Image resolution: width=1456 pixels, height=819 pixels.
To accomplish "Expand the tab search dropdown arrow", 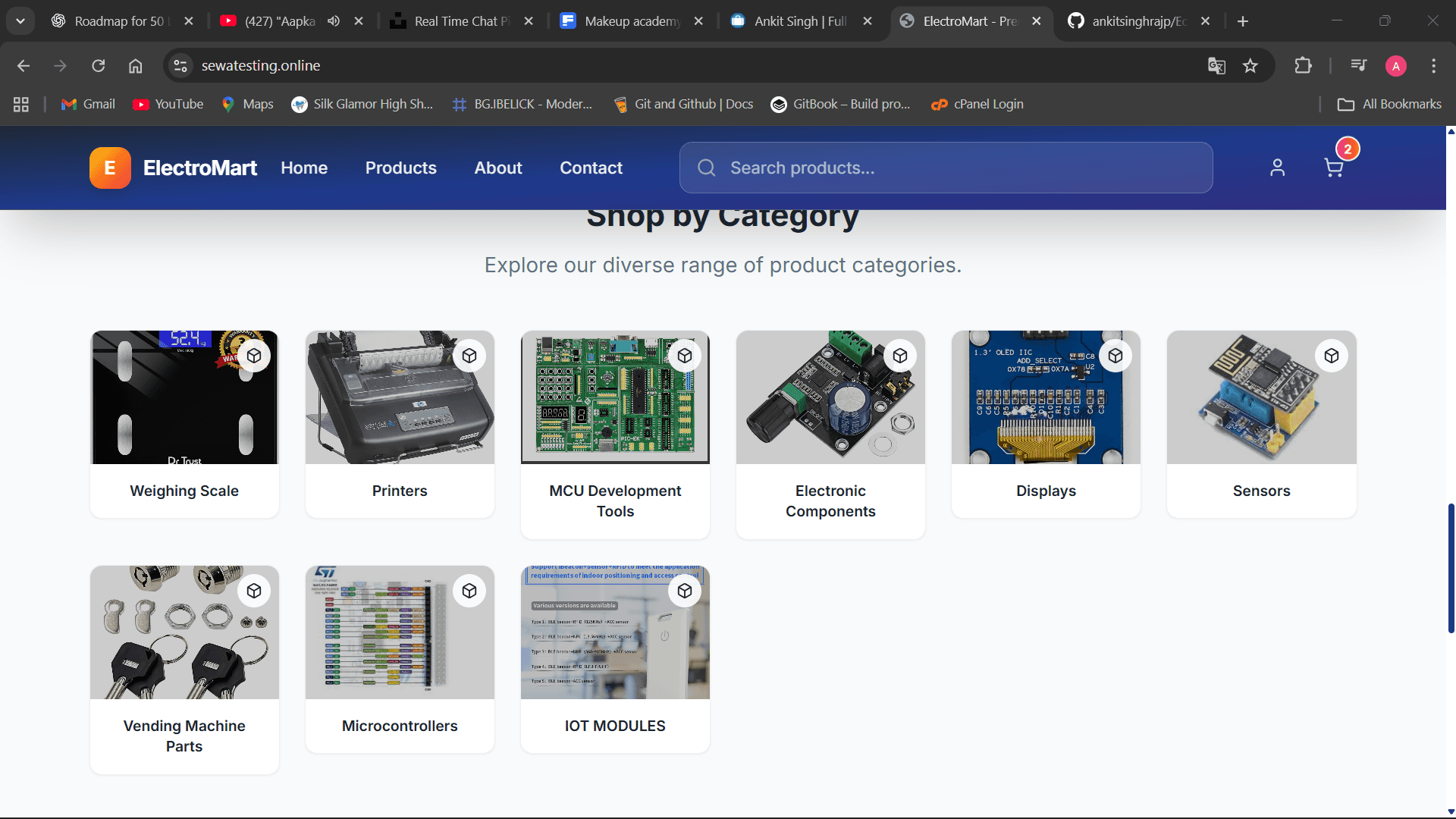I will click(20, 21).
